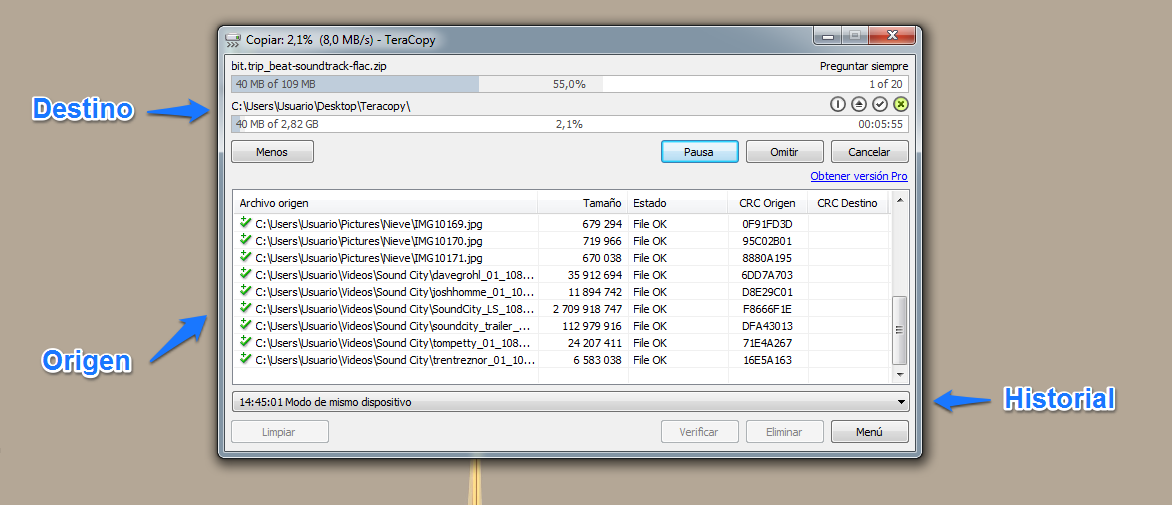Click the file list scroll up arrow
Image resolution: width=1172 pixels, height=505 pixels.
tap(900, 200)
